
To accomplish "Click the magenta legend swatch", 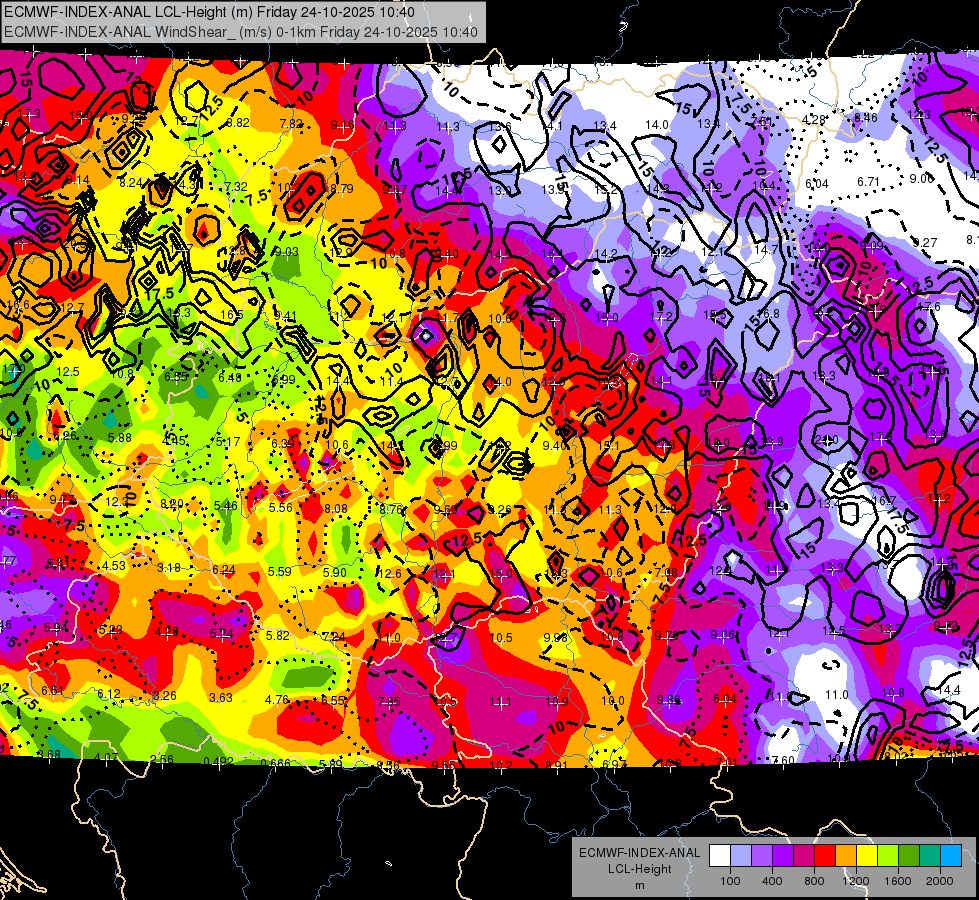I will tap(804, 856).
